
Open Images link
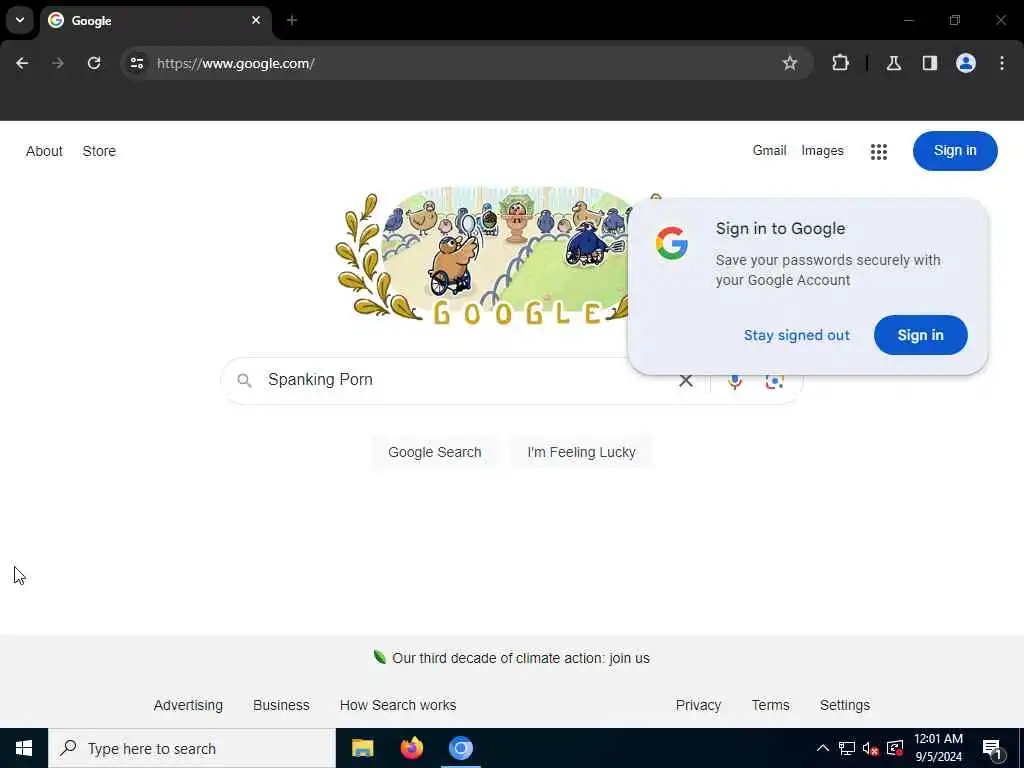pyautogui.click(x=822, y=151)
